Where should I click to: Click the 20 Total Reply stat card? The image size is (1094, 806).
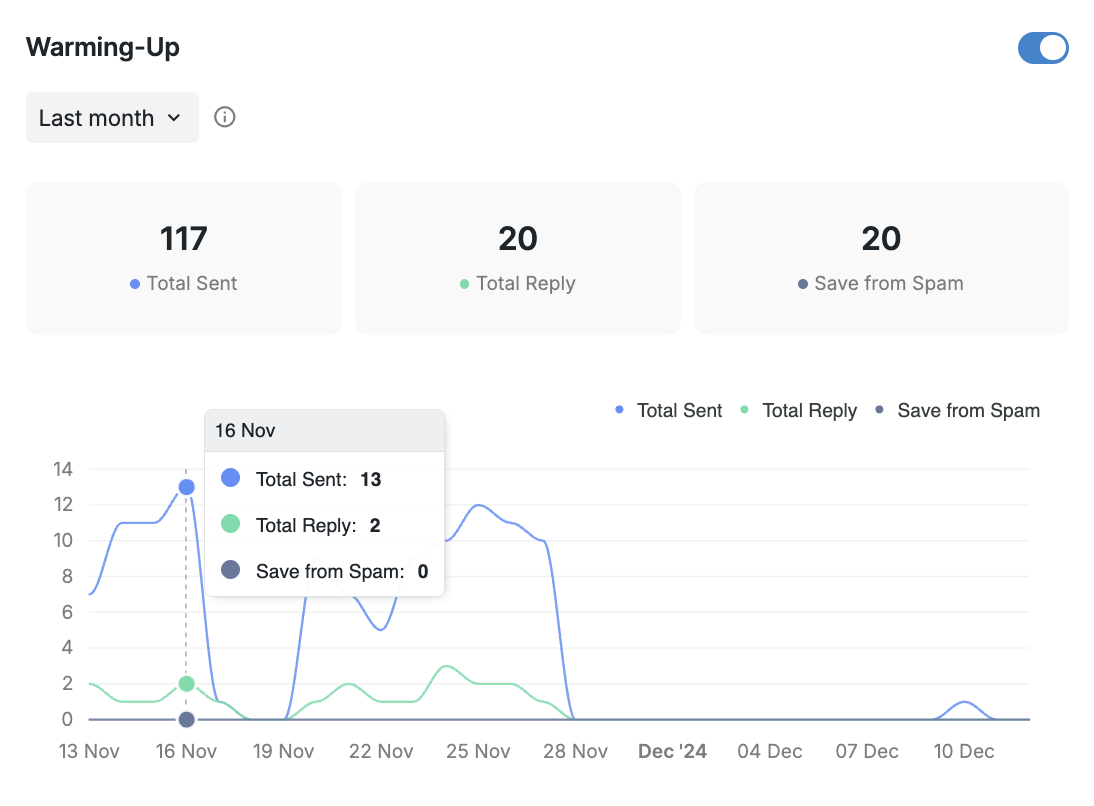[517, 258]
